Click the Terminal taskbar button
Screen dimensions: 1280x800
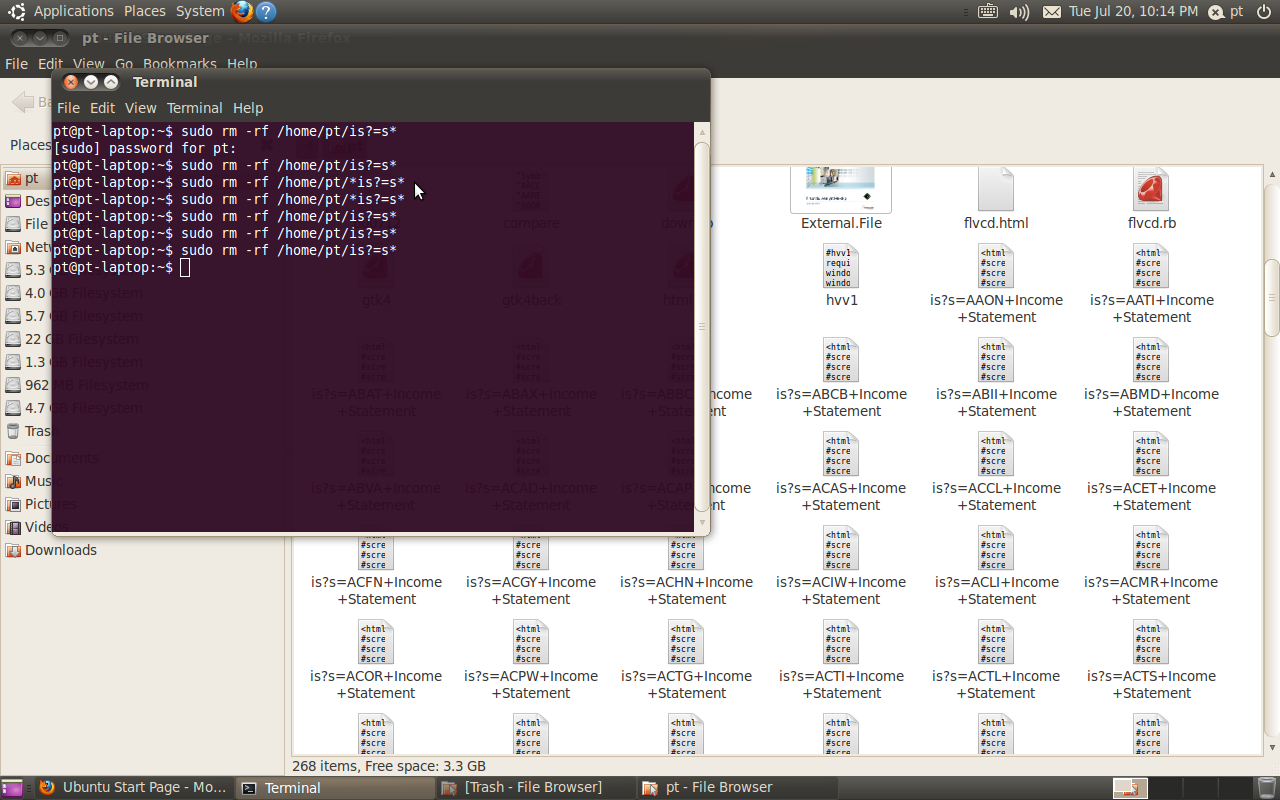(x=334, y=788)
